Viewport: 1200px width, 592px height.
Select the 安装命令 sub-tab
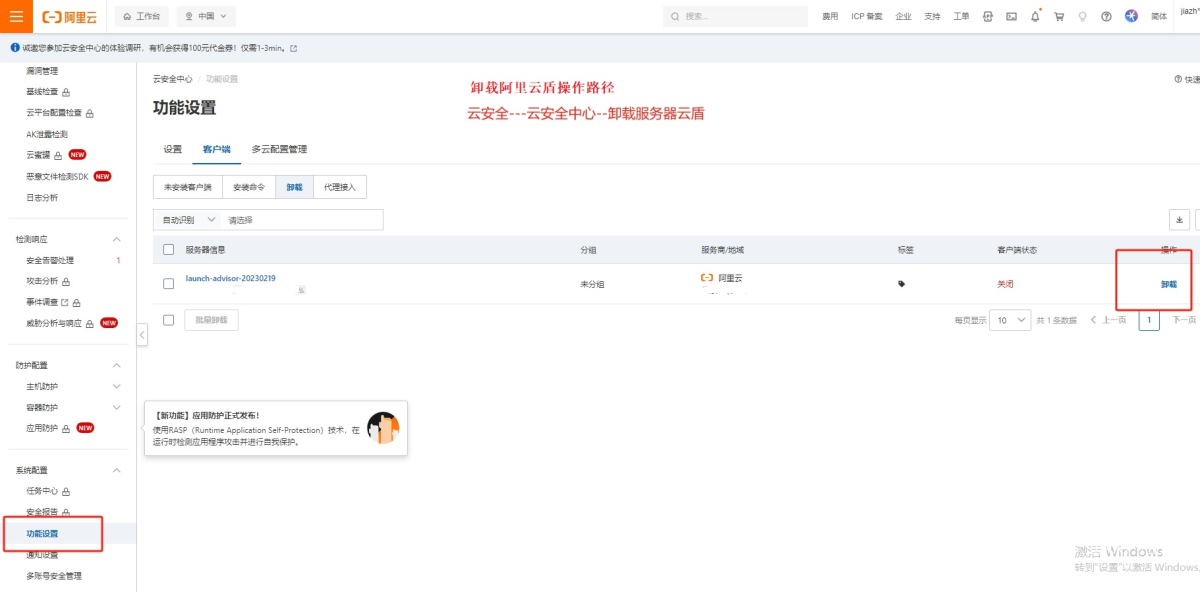click(249, 187)
